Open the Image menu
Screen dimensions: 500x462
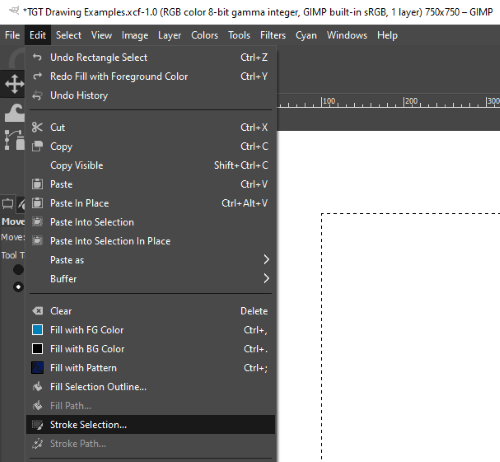(135, 35)
